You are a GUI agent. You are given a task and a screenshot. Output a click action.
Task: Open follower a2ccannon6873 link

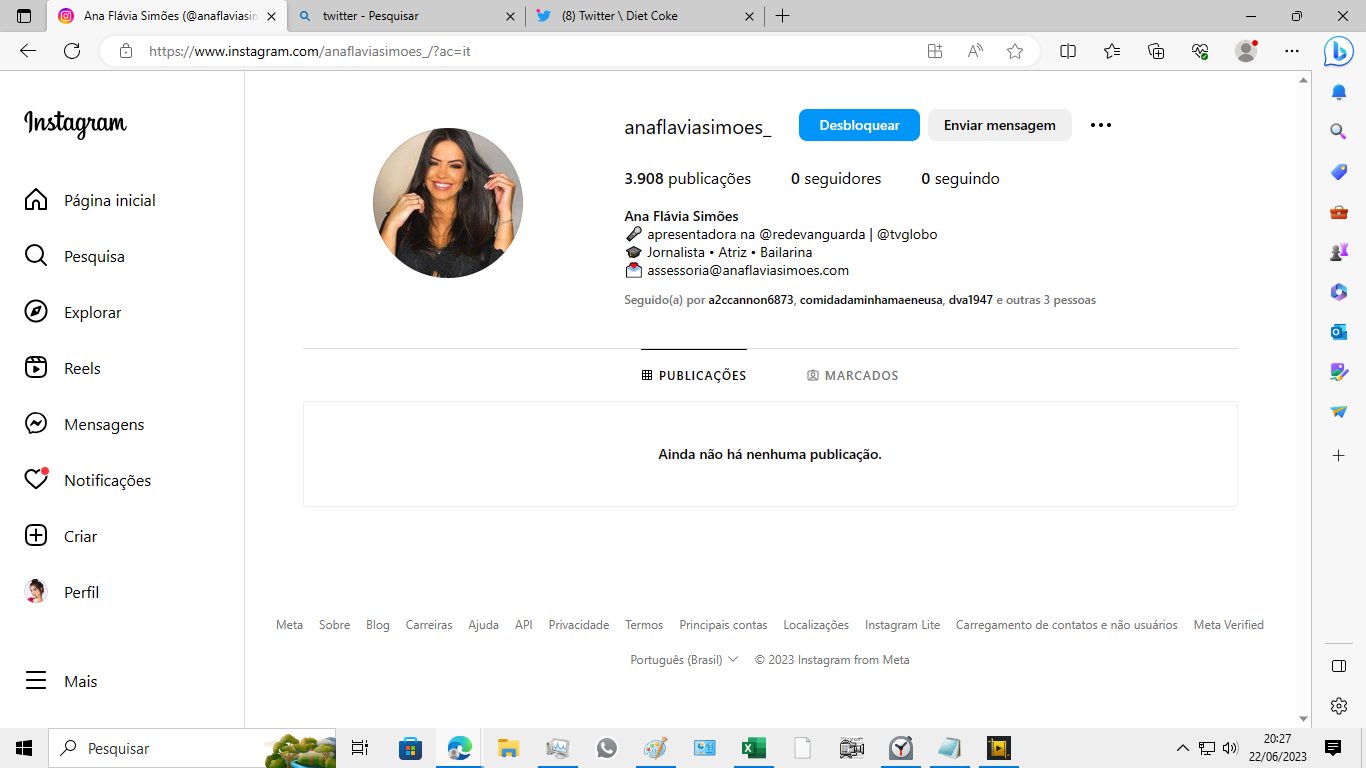click(750, 300)
